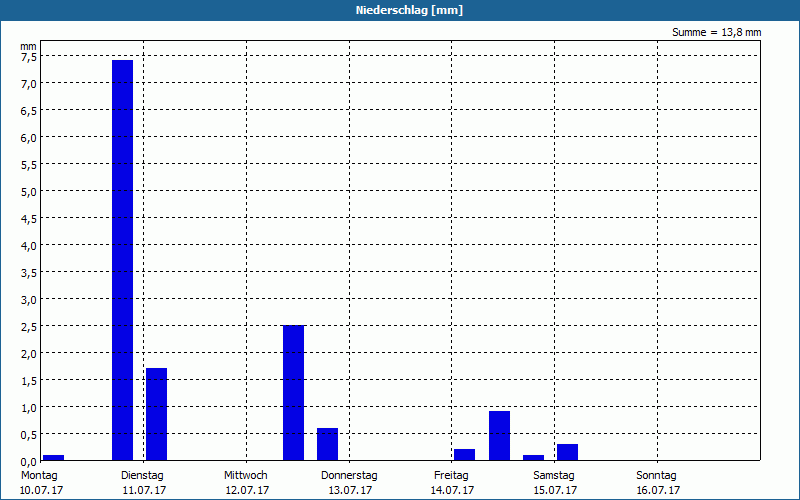Click the 1,7 mm bar on Dienstag
This screenshot has height=500, width=800.
point(157,414)
